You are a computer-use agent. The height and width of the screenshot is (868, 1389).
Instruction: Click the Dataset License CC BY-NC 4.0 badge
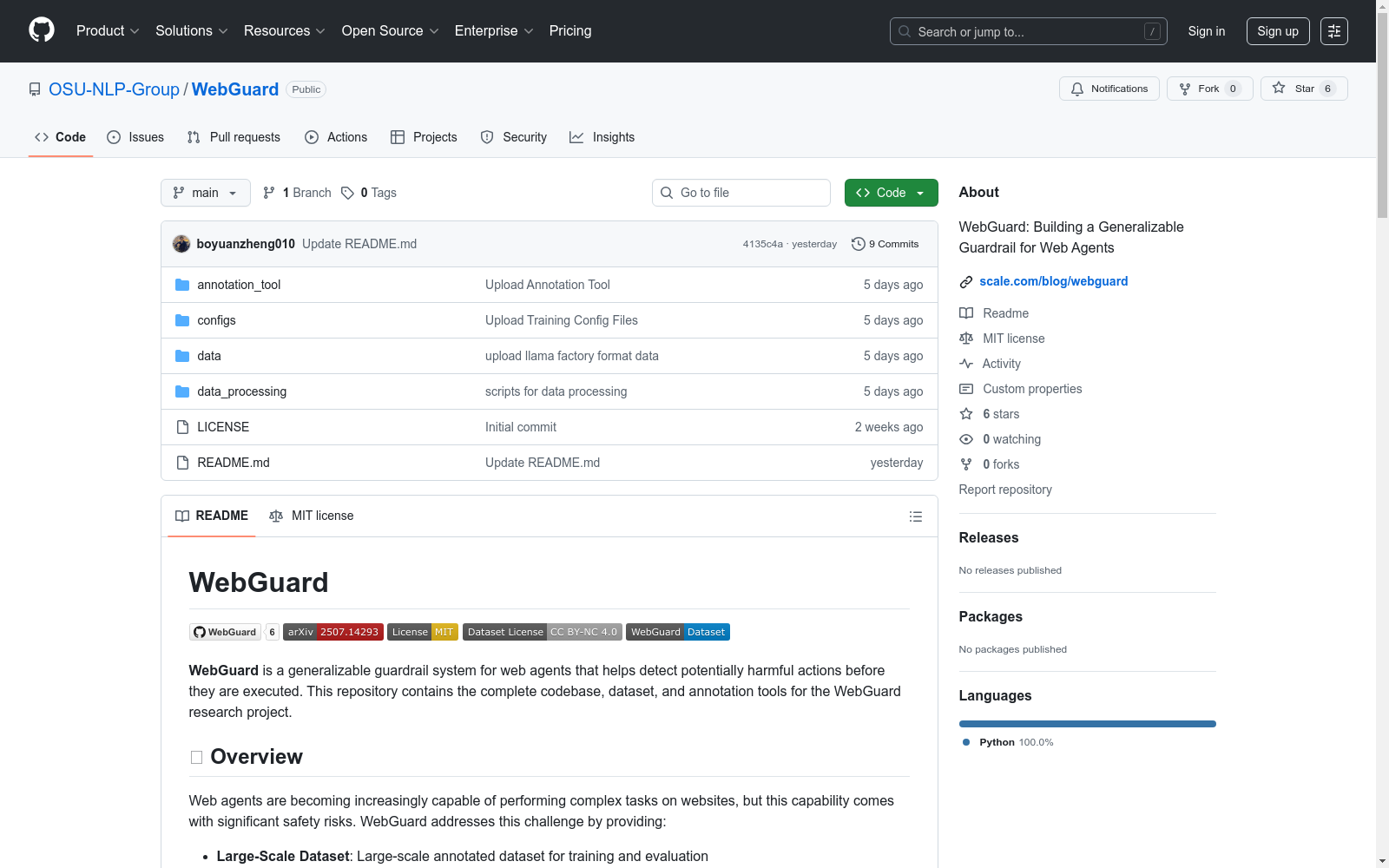coord(543,632)
